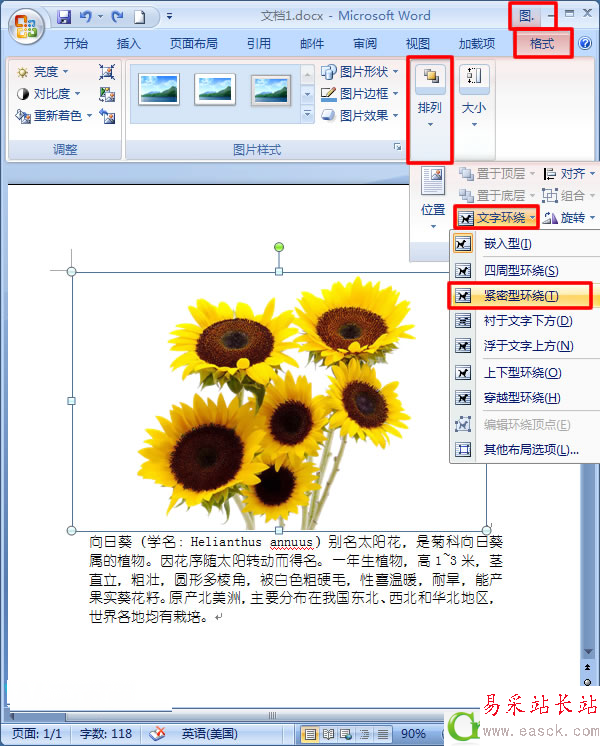Open the 邮件 tab
Viewport: 600px width, 746px height.
click(312, 44)
